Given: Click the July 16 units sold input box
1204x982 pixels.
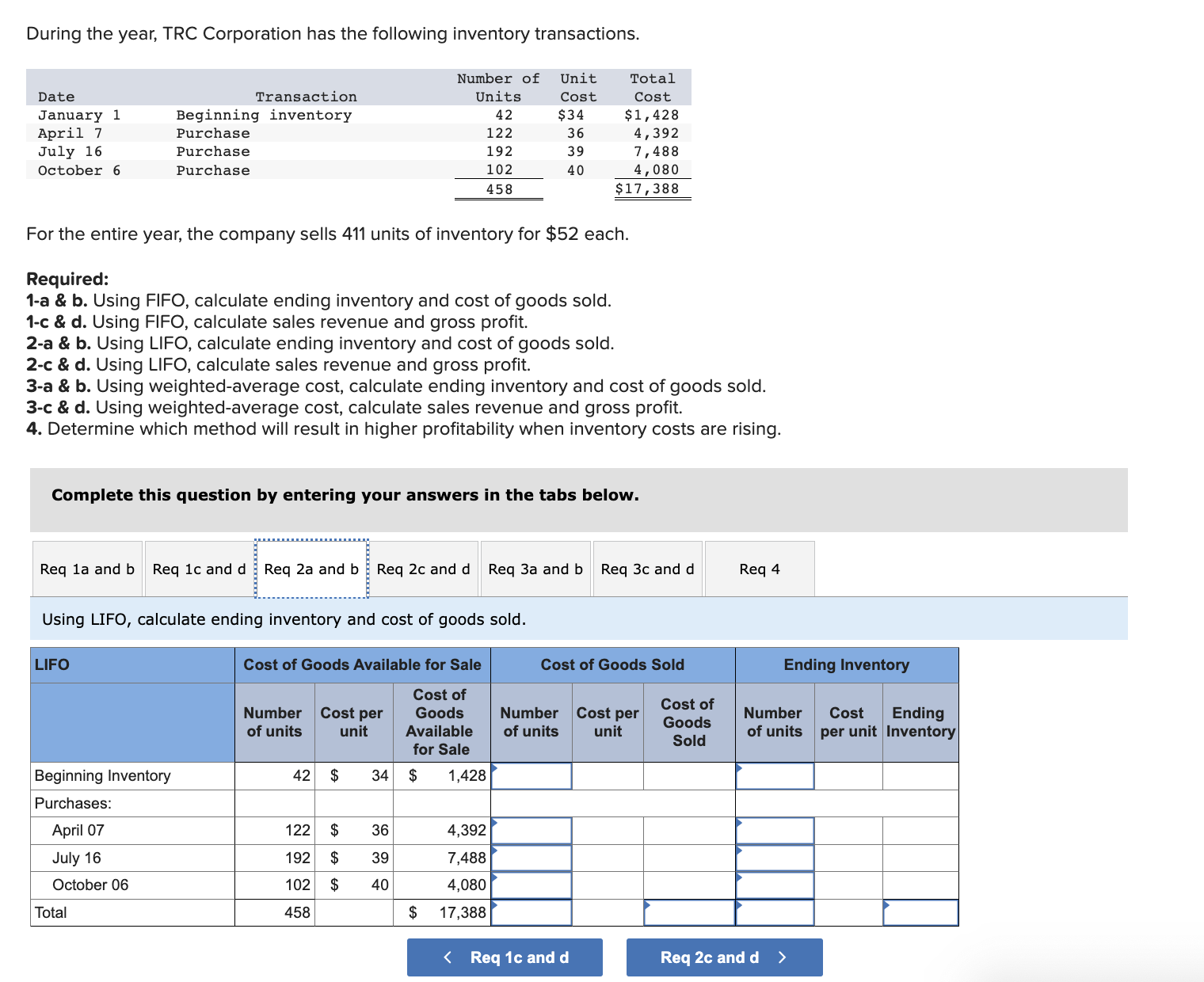Looking at the screenshot, I should pyautogui.click(x=531, y=858).
